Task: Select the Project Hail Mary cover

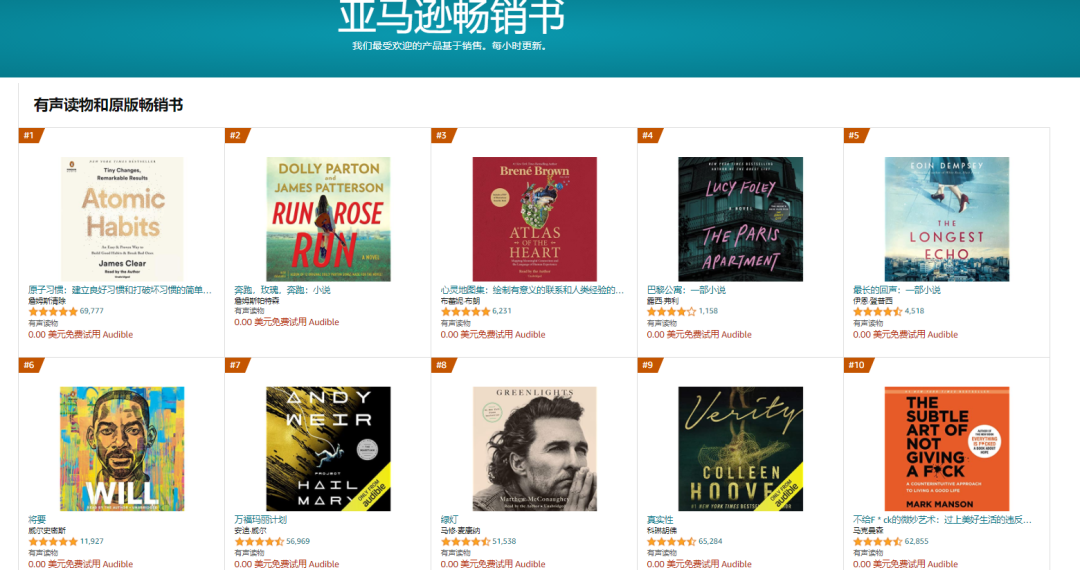Action: point(329,449)
